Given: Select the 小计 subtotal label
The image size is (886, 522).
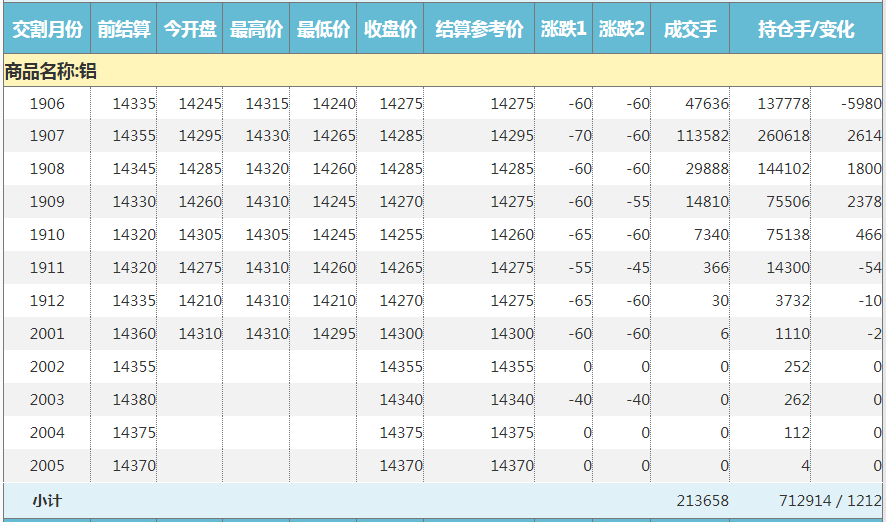Looking at the screenshot, I should pos(47,500).
